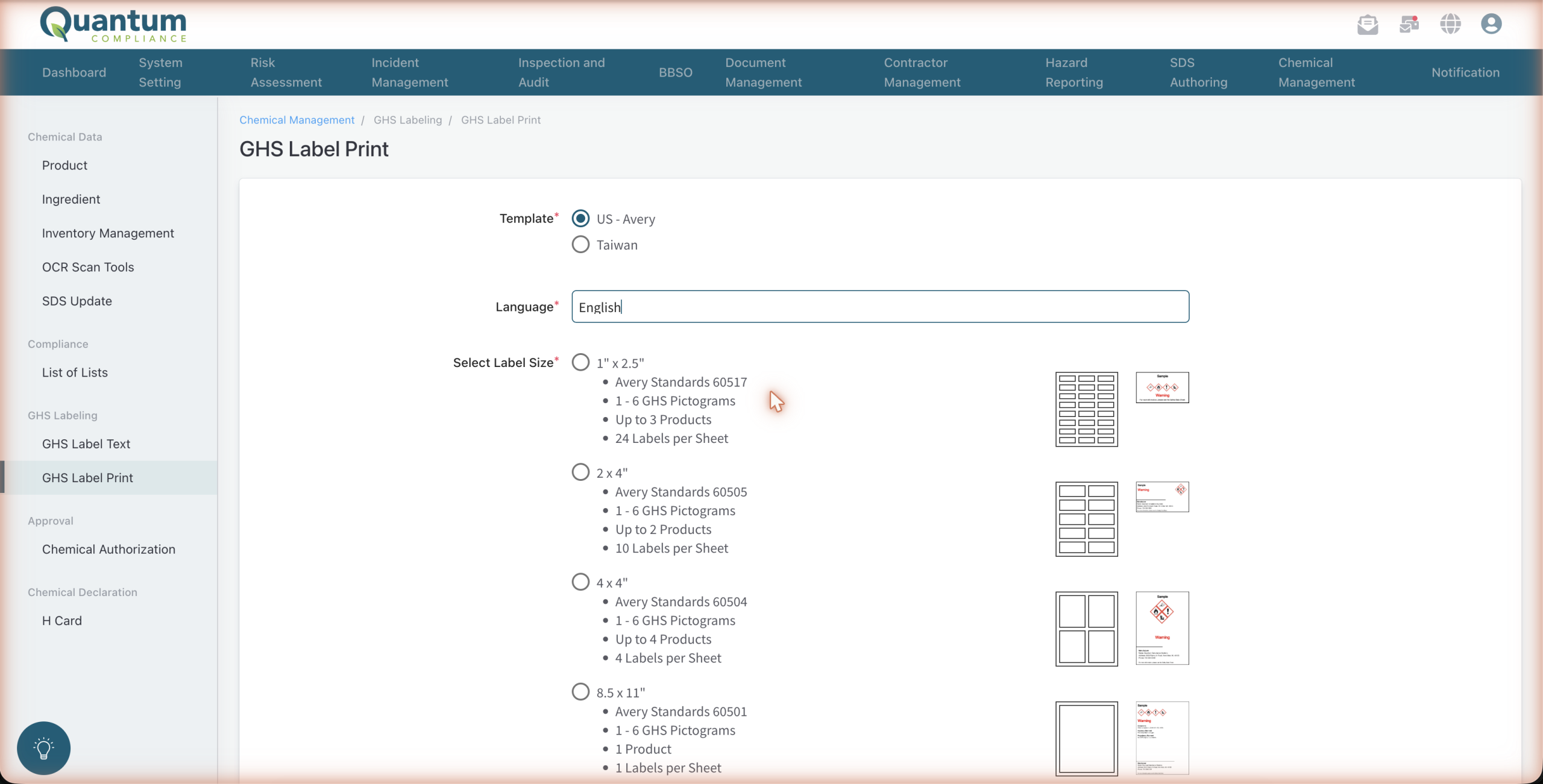Open Document Management menu
Image resolution: width=1543 pixels, height=784 pixels.
pos(763,72)
